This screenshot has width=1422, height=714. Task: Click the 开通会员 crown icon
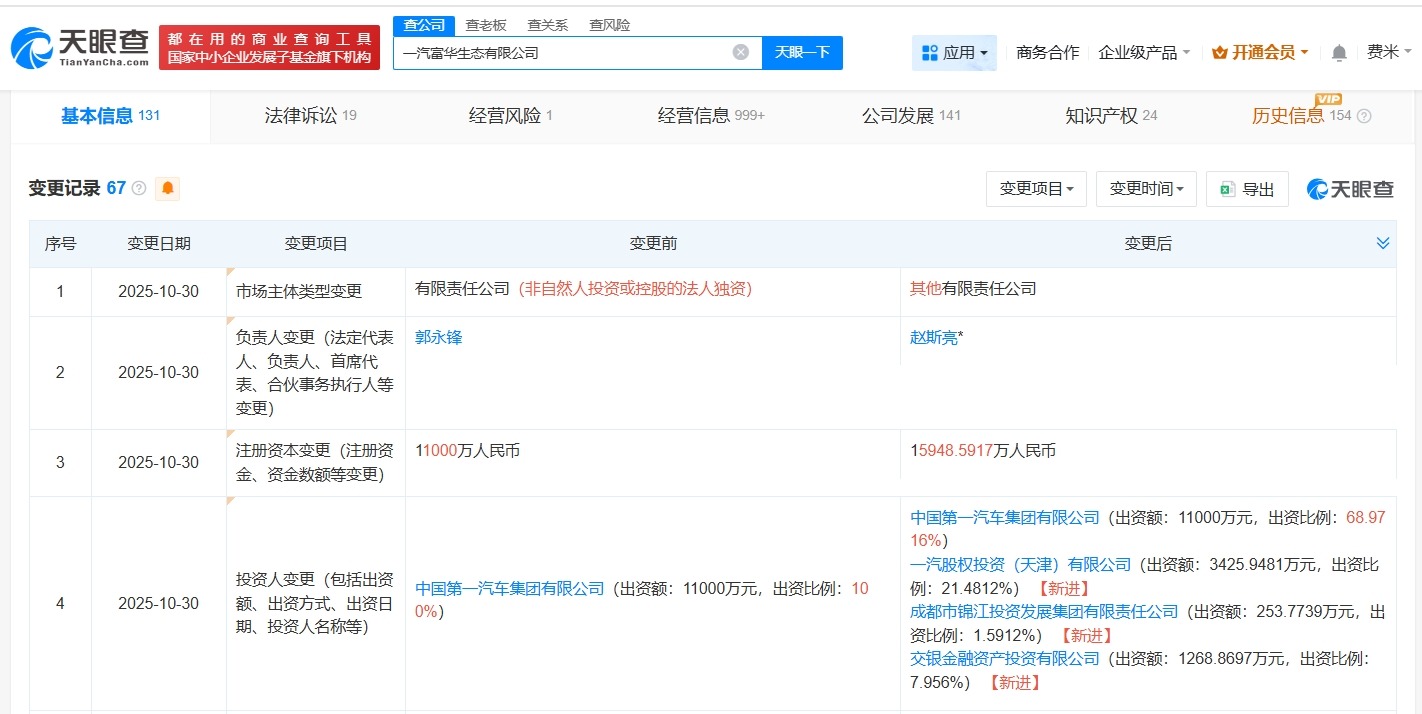click(1222, 52)
